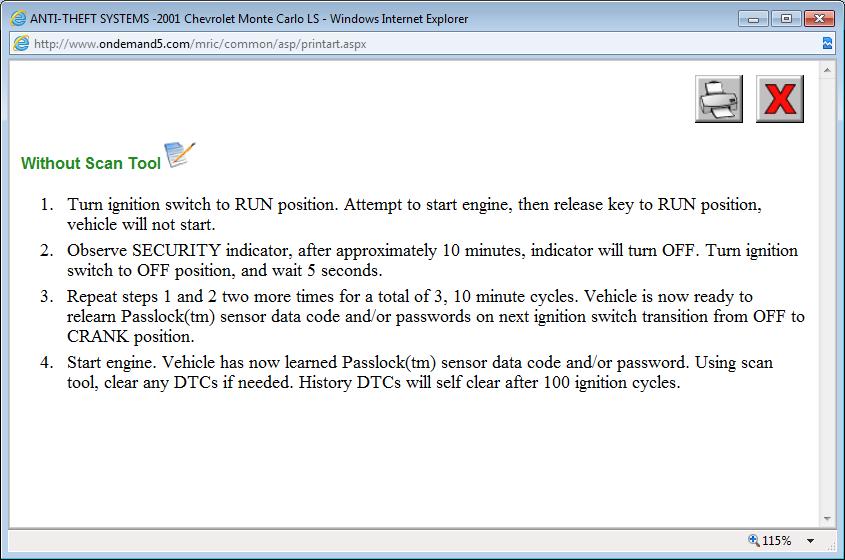
Task: Click the Without Scan Tool heading
Action: click(91, 163)
